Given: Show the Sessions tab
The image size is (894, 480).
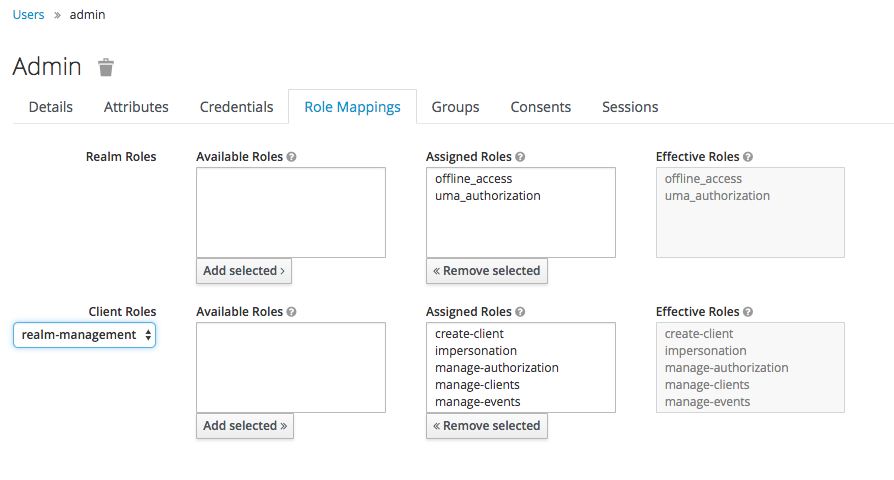Looking at the screenshot, I should [630, 107].
